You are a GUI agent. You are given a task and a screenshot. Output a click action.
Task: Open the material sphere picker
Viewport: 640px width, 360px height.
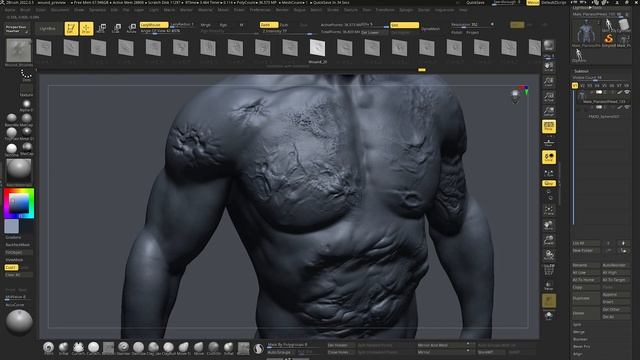18,170
